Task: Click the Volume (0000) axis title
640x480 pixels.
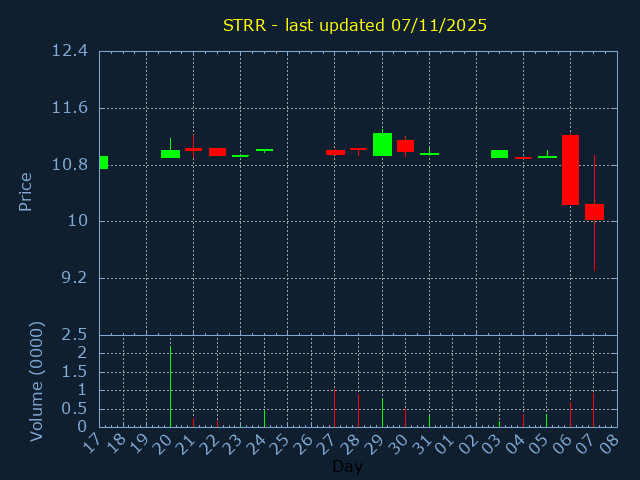Action: click(37, 381)
